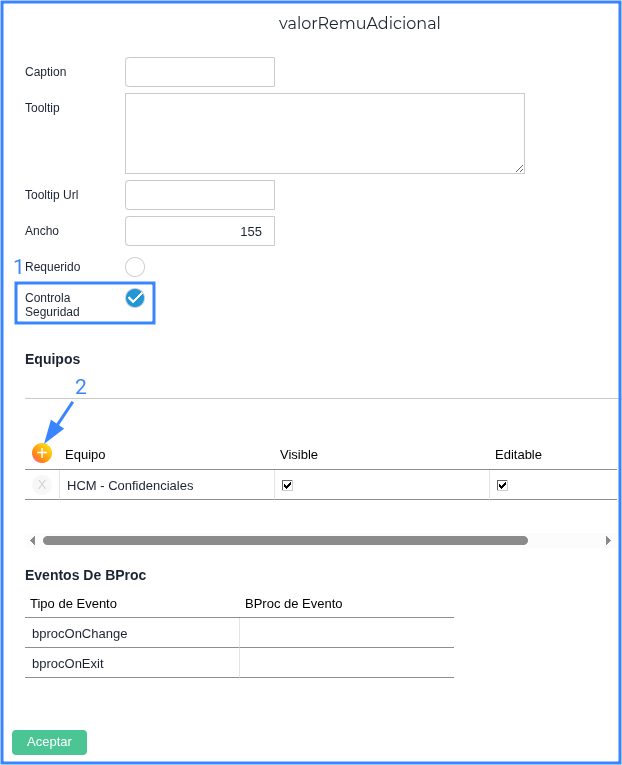Click the horizontal scrollbar thumb in Equipos
This screenshot has height=765, width=622.
coord(285,540)
